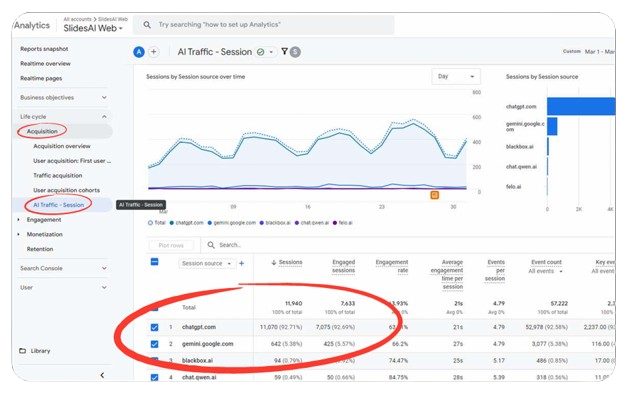Collapse the sidebar with the left arrow

[x=102, y=375]
